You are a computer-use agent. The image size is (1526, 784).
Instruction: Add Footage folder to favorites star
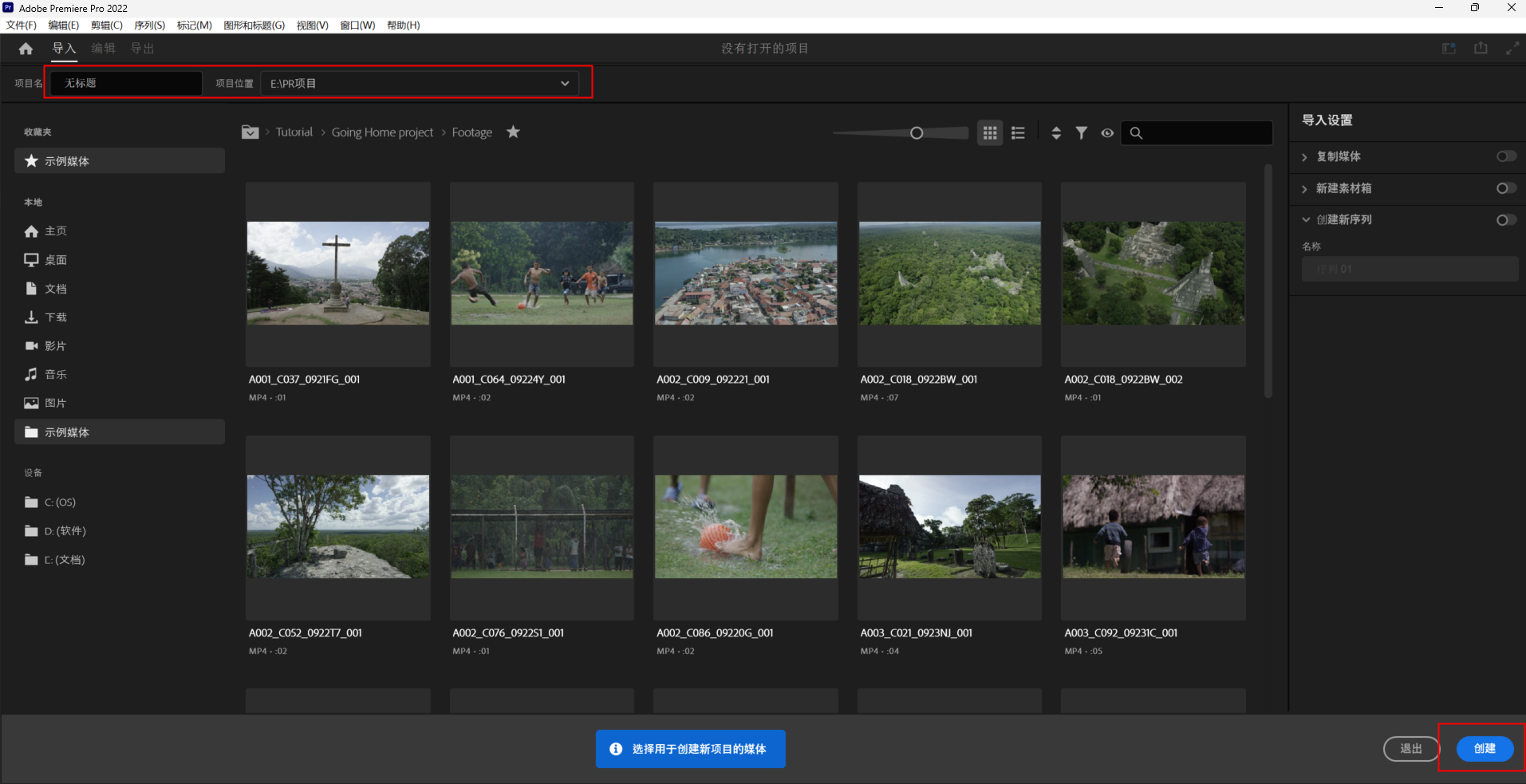tap(513, 132)
